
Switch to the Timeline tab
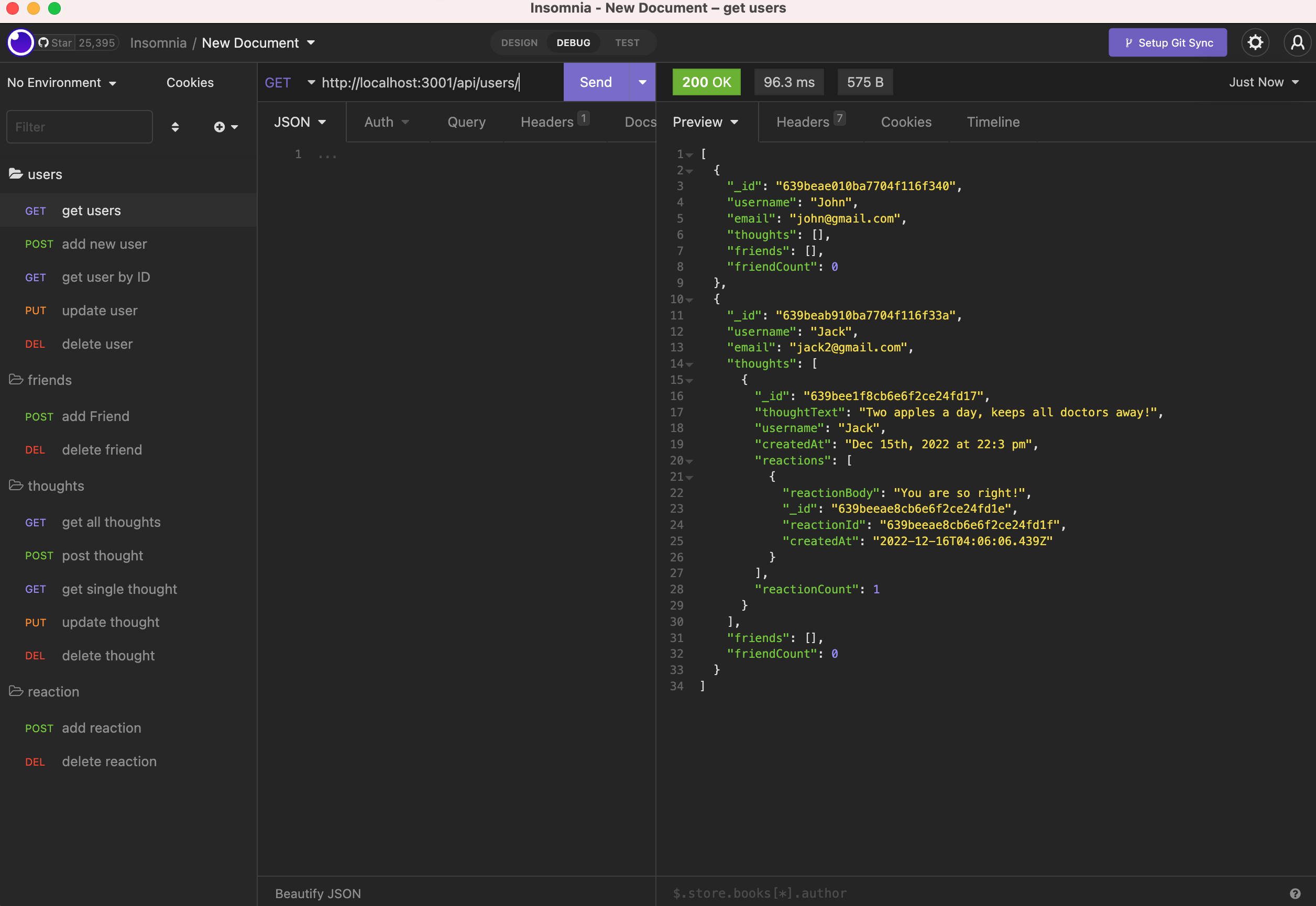(x=992, y=121)
